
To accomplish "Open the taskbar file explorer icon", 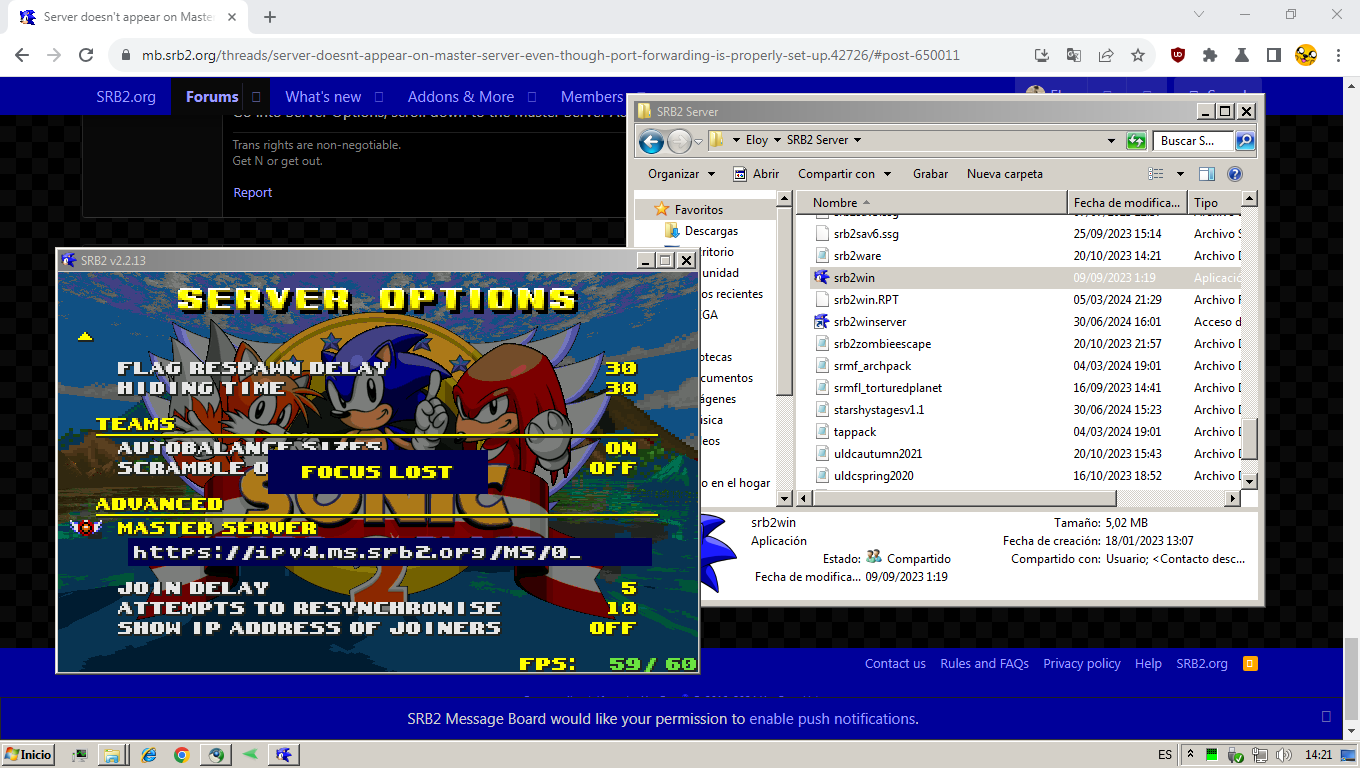I will click(112, 755).
